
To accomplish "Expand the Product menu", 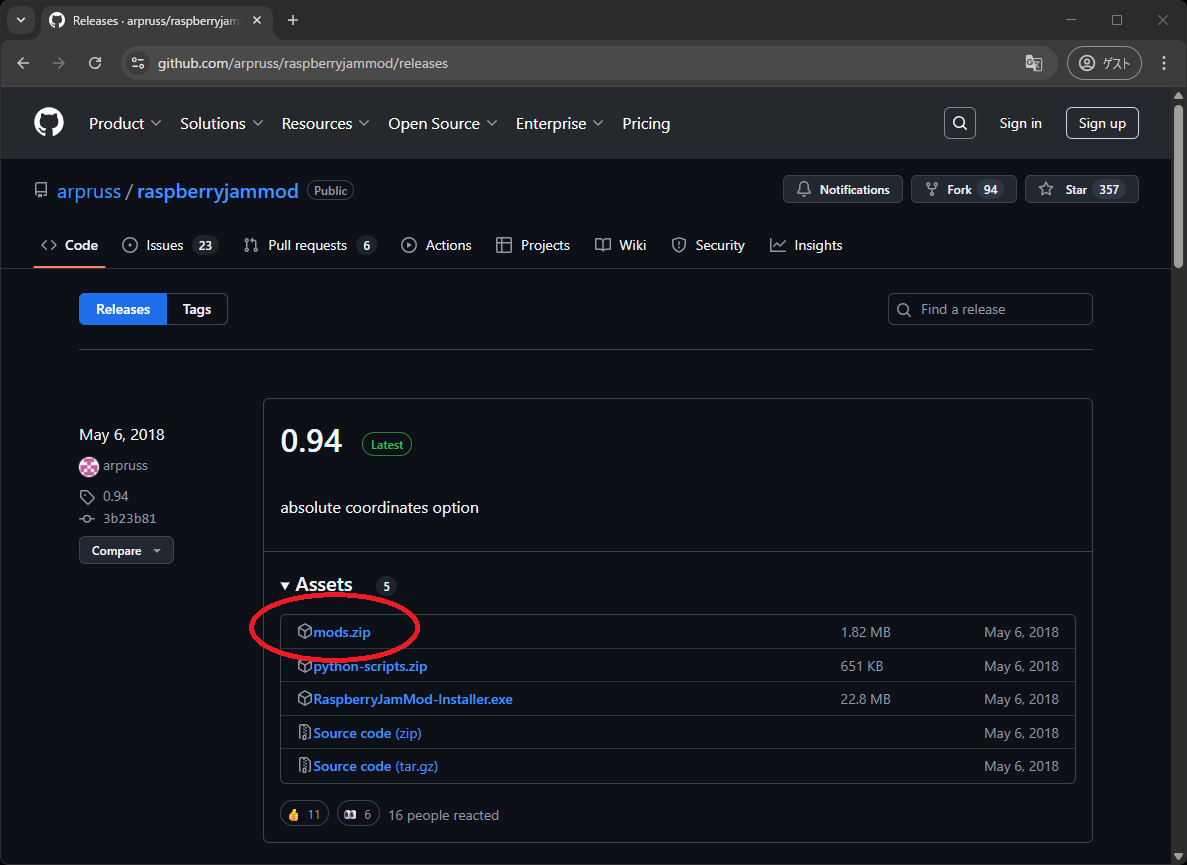I will coord(125,123).
